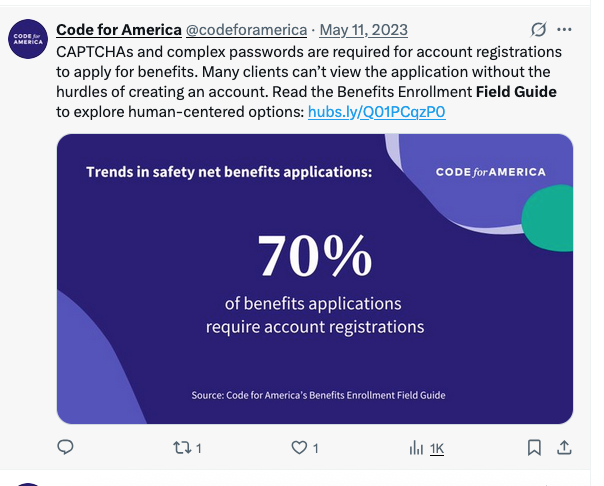Repost this tweet using the arrows icon

point(182,448)
